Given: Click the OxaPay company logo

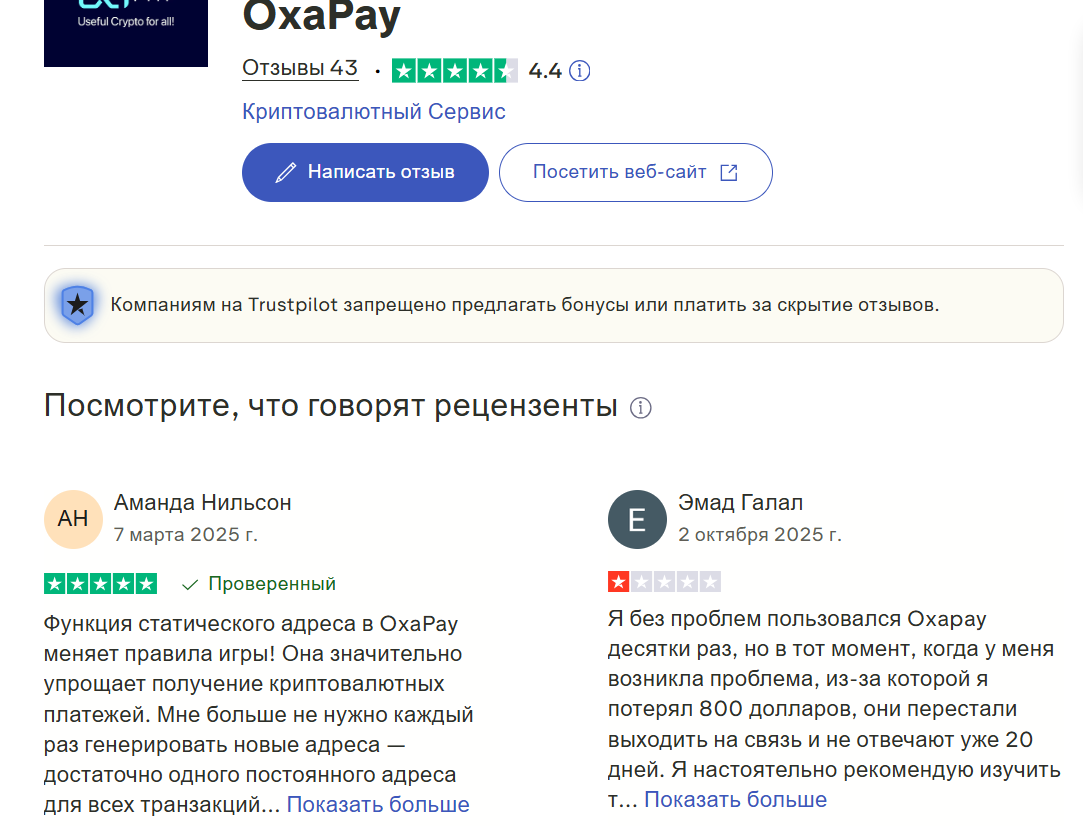Looking at the screenshot, I should click(125, 33).
